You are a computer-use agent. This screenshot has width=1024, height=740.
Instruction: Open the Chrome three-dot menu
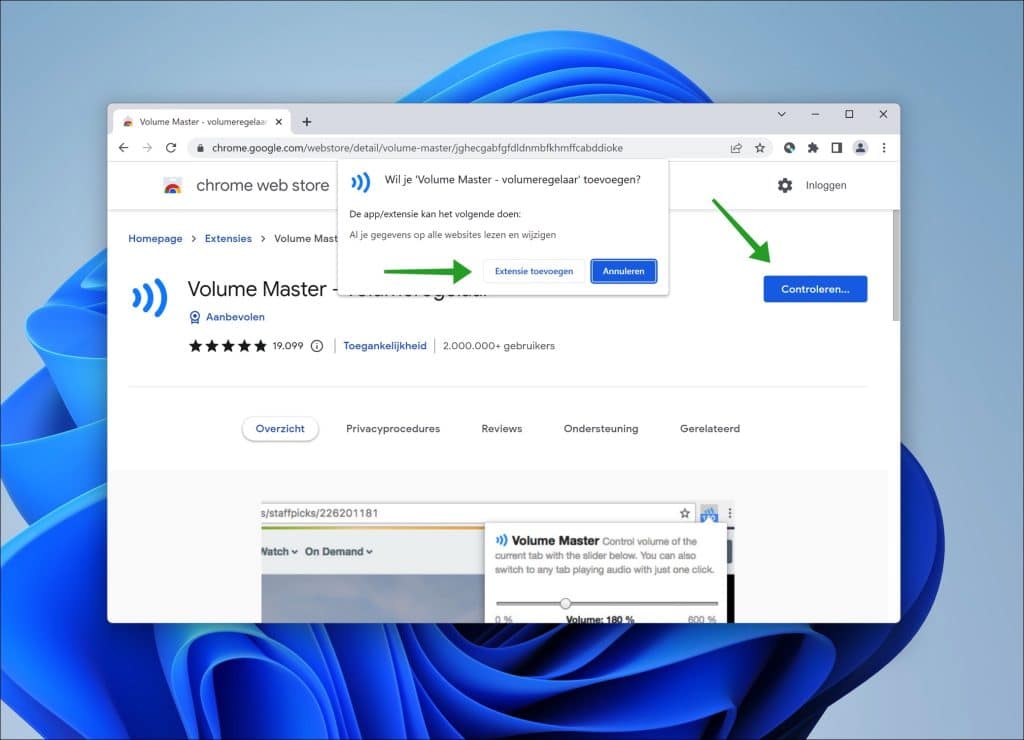click(x=884, y=147)
